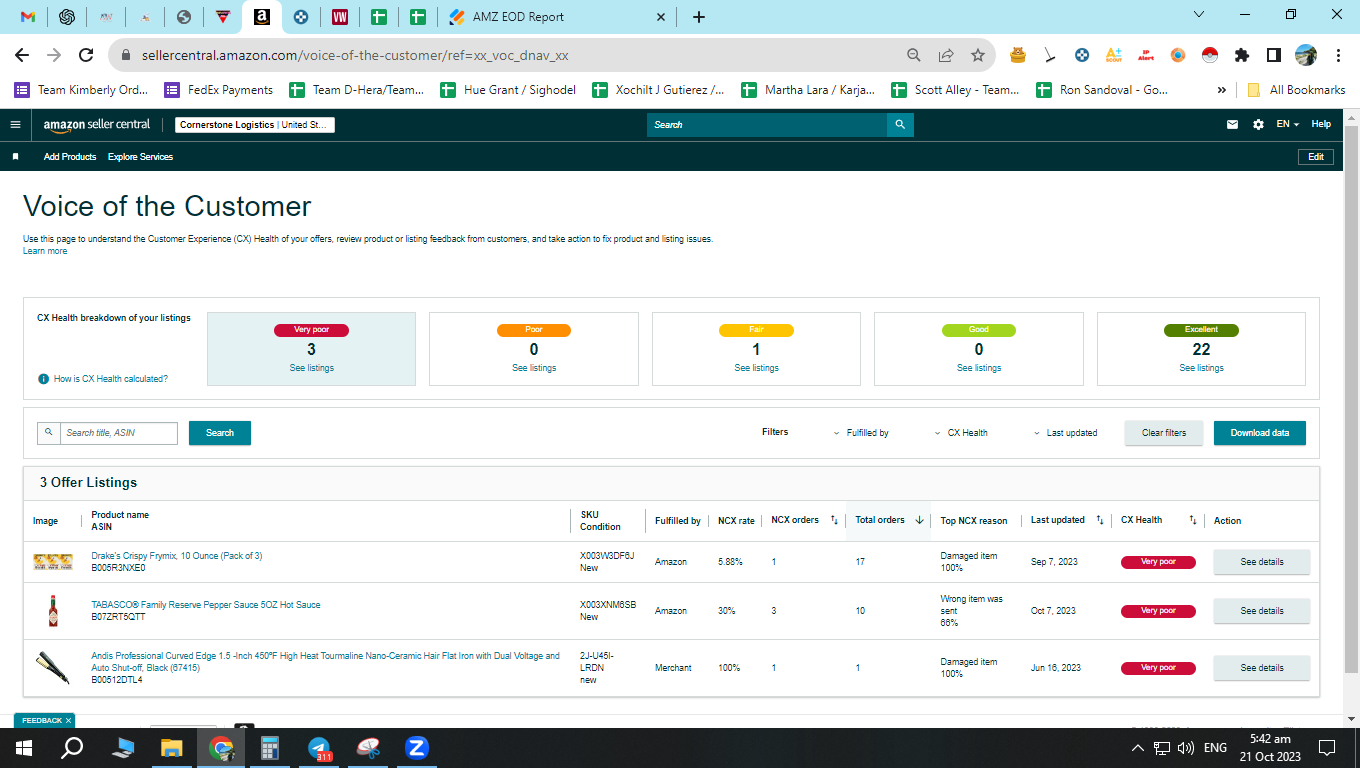Open Help in the Seller Central header

pos(1321,125)
